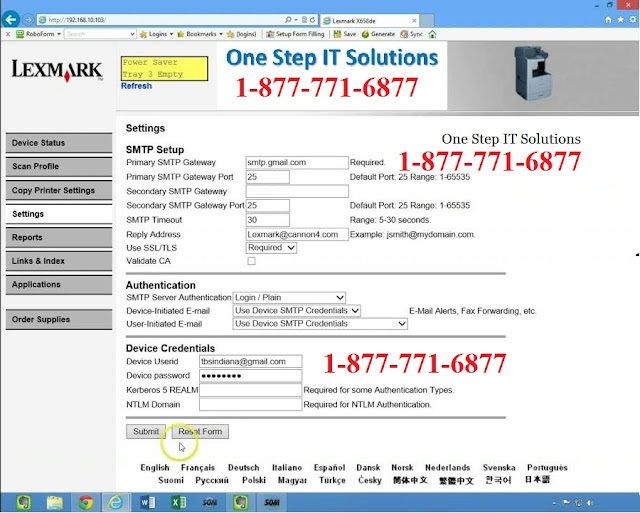
Task: Open Use SSL/TLS dropdown
Action: pyautogui.click(x=271, y=248)
